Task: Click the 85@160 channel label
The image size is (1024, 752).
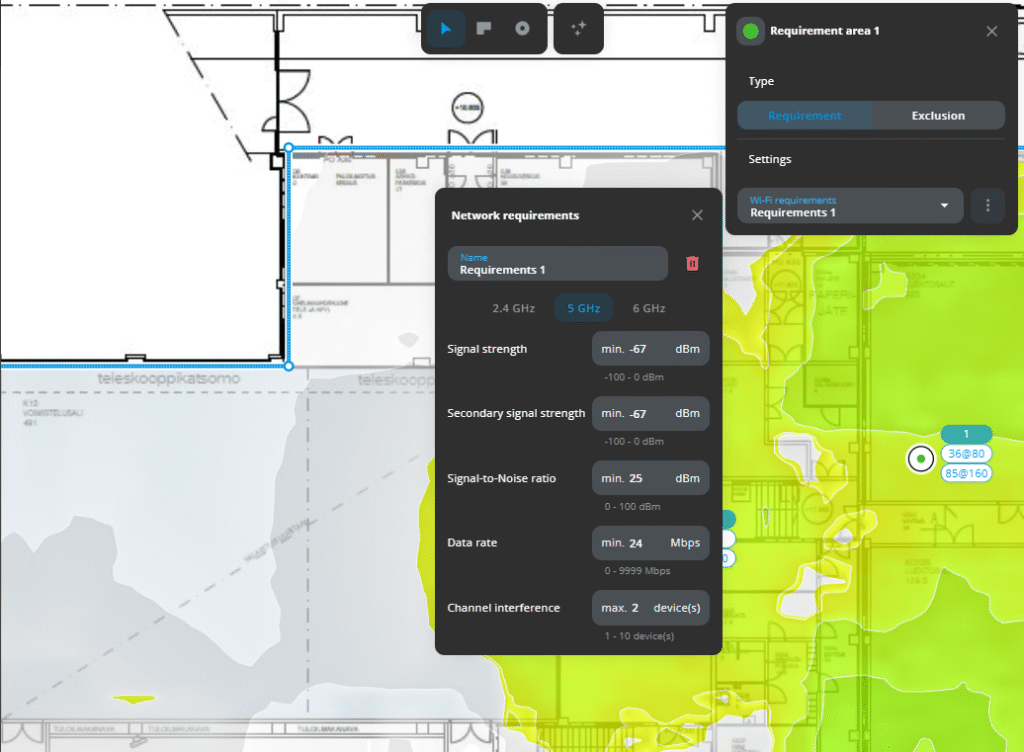Action: coord(966,472)
